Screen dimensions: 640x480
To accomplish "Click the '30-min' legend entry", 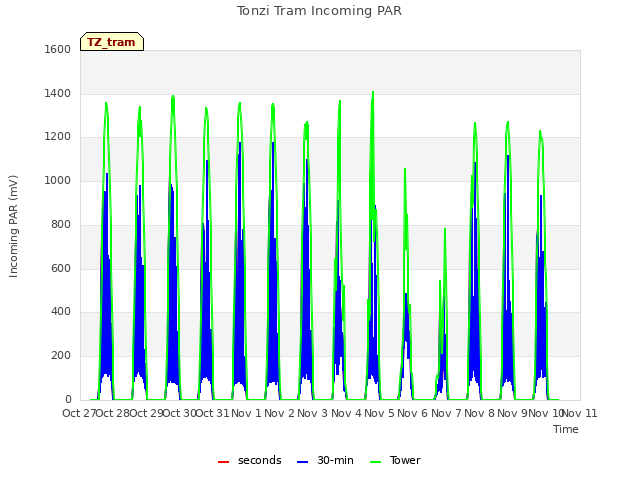I will (x=325, y=460).
